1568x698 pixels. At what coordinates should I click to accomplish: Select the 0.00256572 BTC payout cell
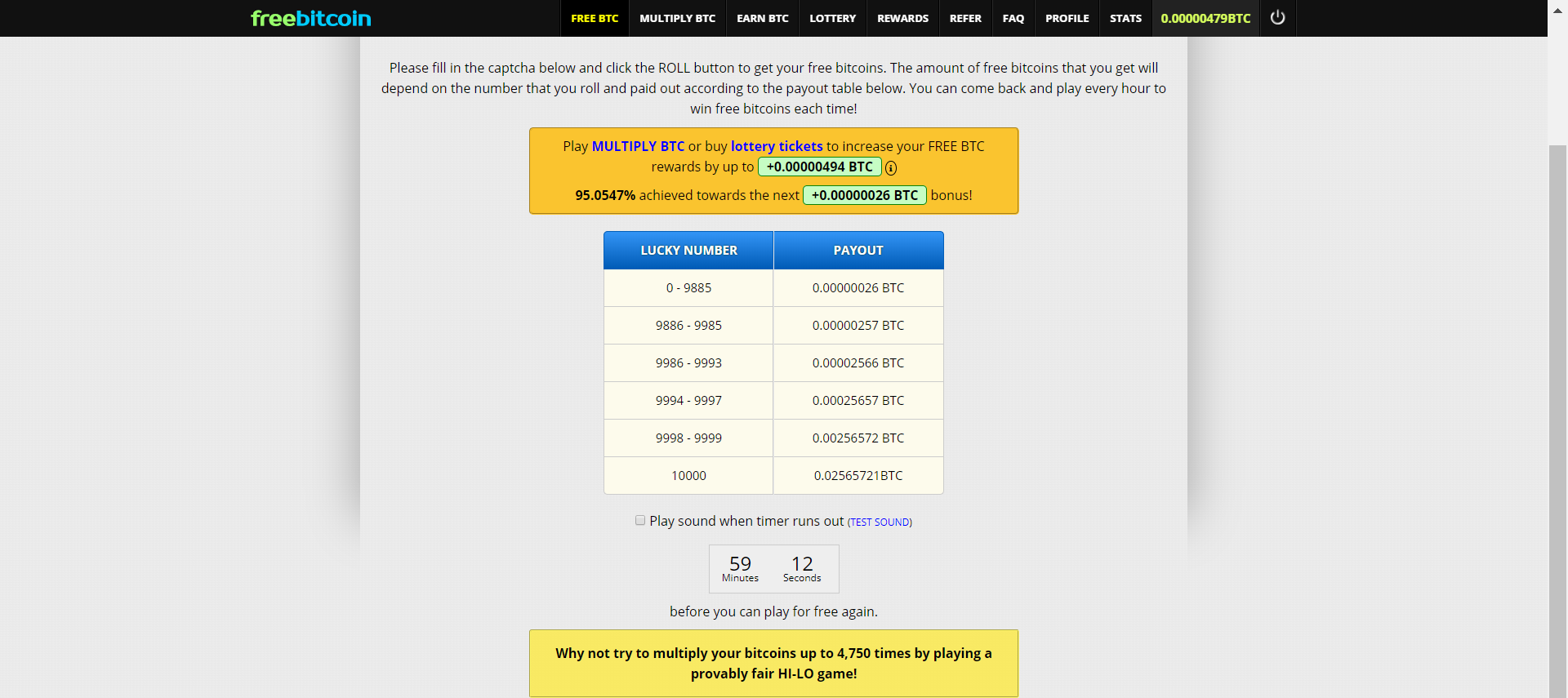[x=858, y=438]
